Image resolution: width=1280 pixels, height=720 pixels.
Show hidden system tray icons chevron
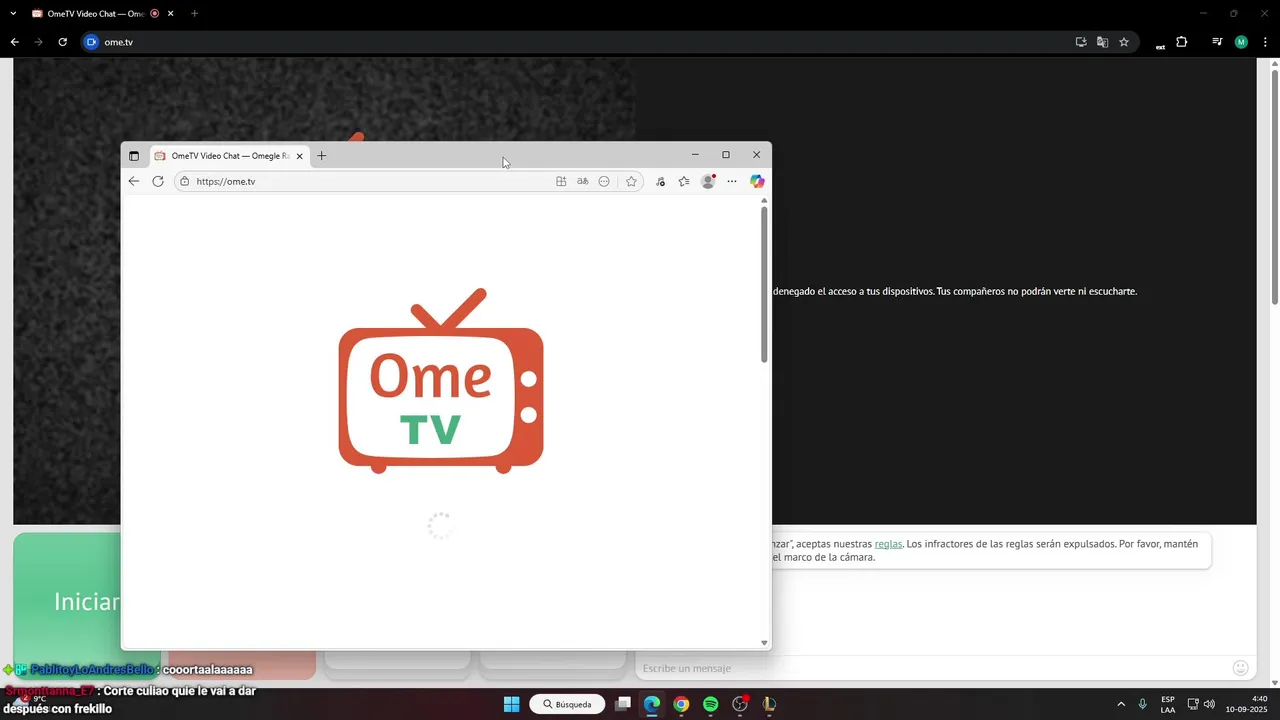pyautogui.click(x=1121, y=704)
